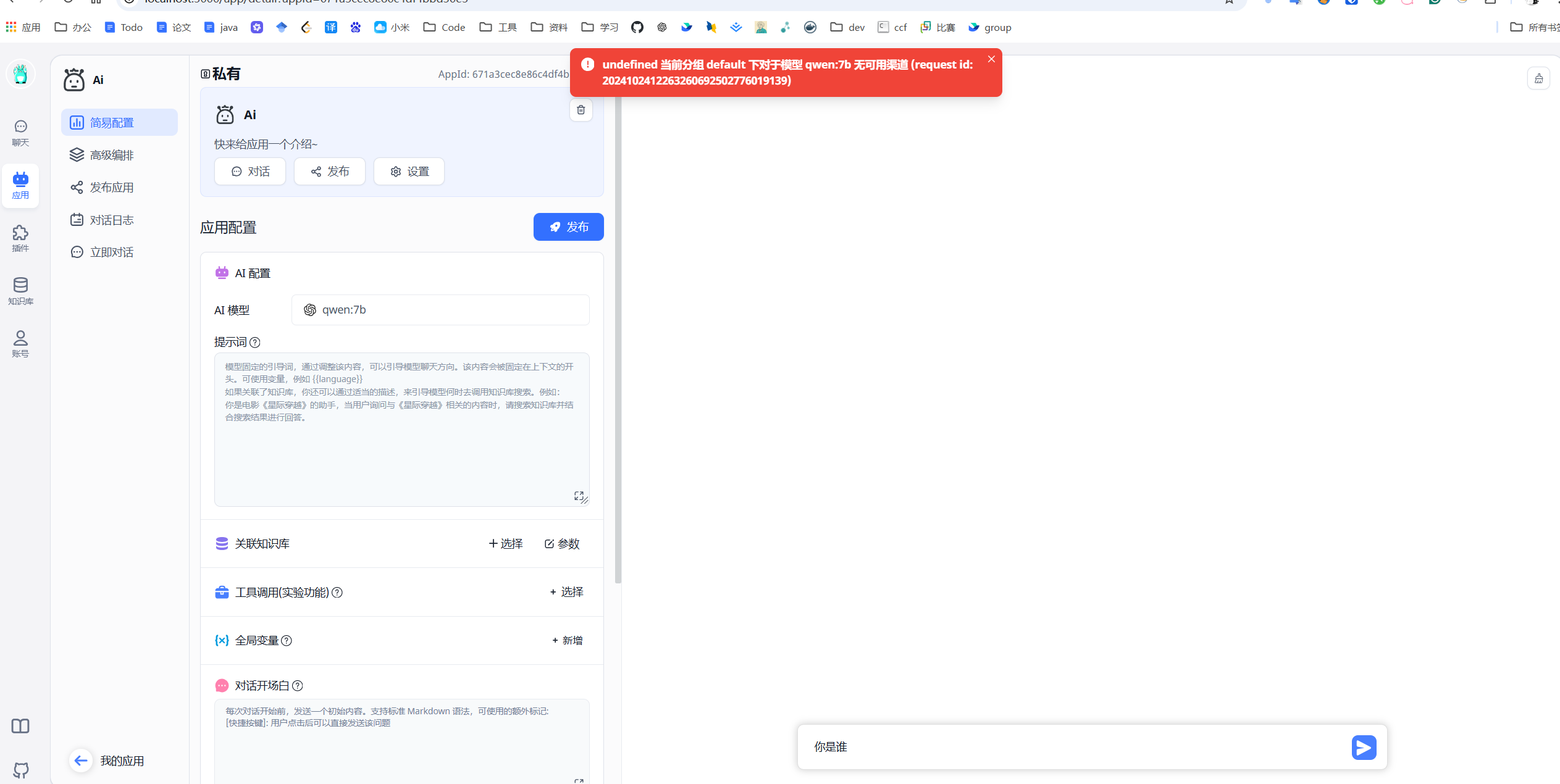
Task: Expand the prompt textarea to fullscreen
Action: pos(579,496)
